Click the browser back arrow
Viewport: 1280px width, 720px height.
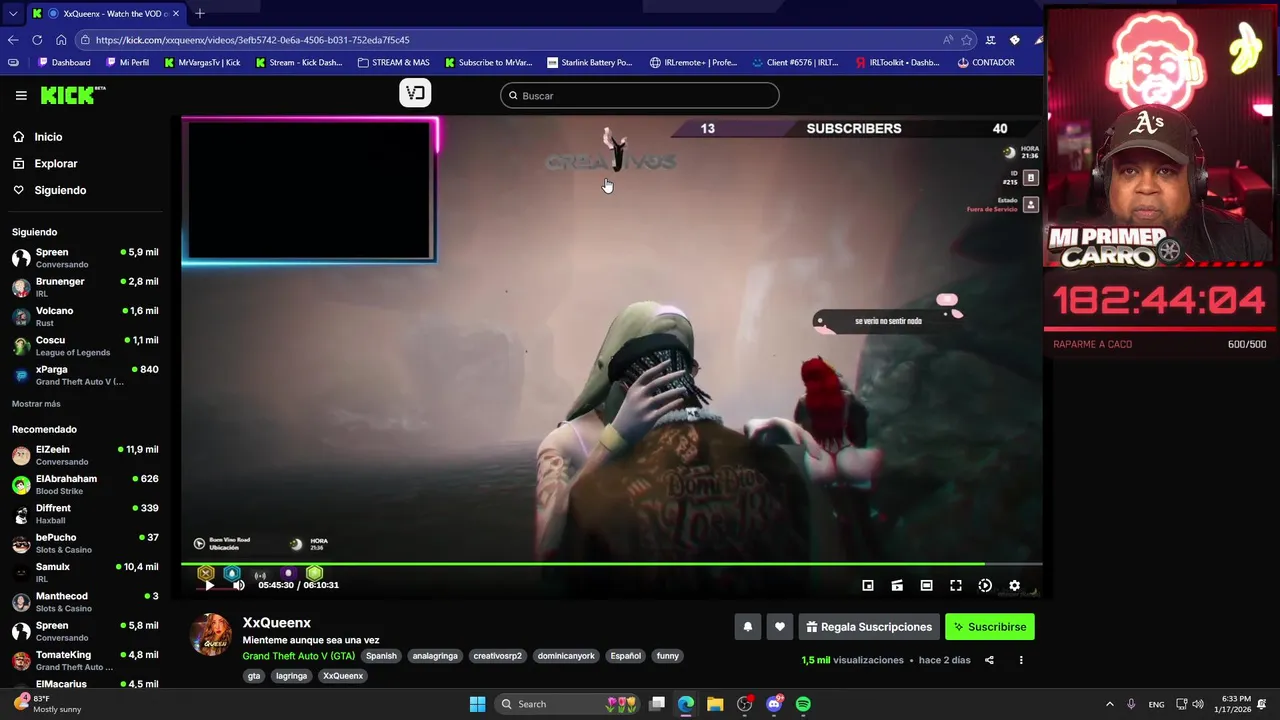tap(13, 40)
